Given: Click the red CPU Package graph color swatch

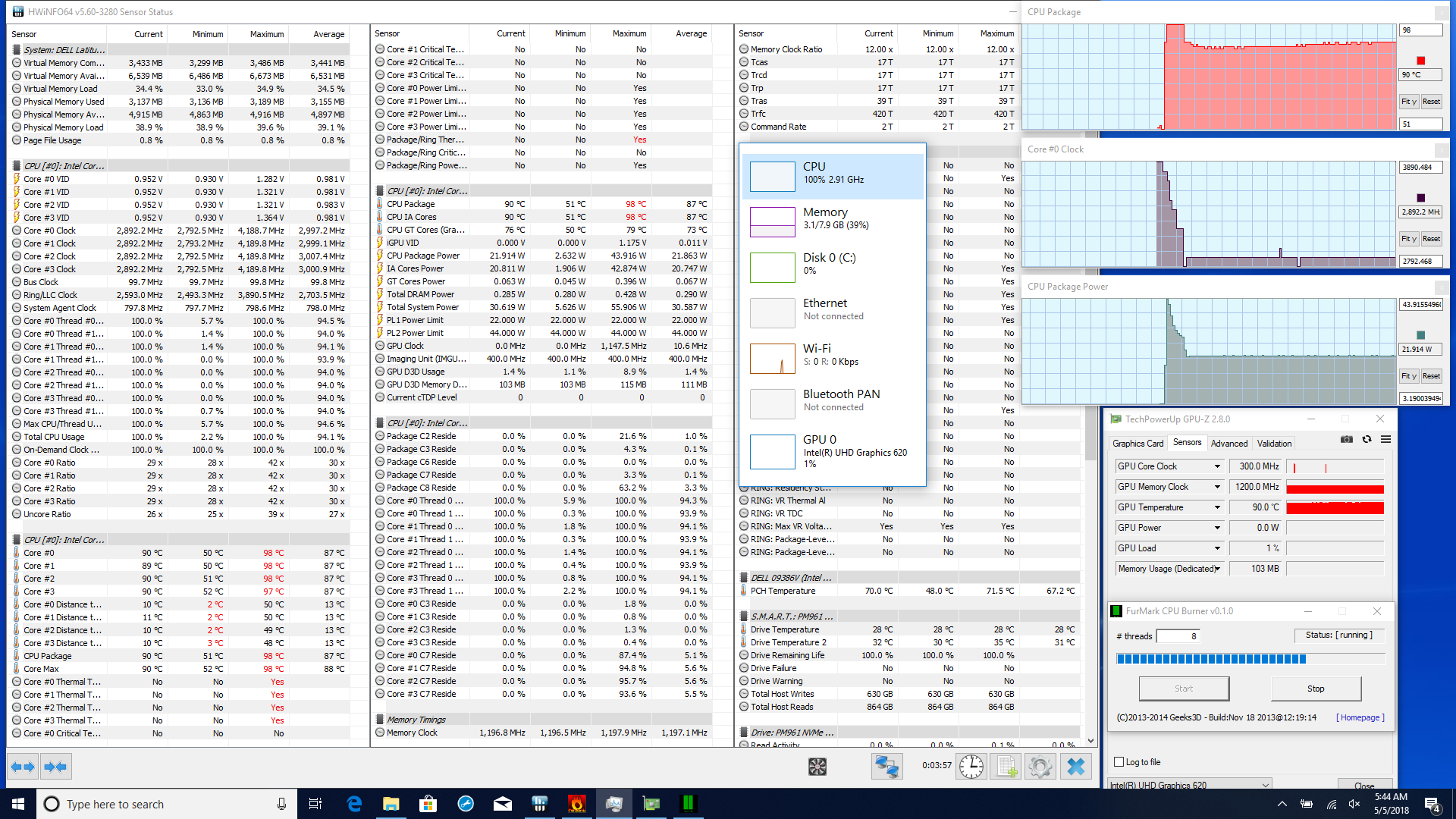Looking at the screenshot, I should pyautogui.click(x=1420, y=61).
